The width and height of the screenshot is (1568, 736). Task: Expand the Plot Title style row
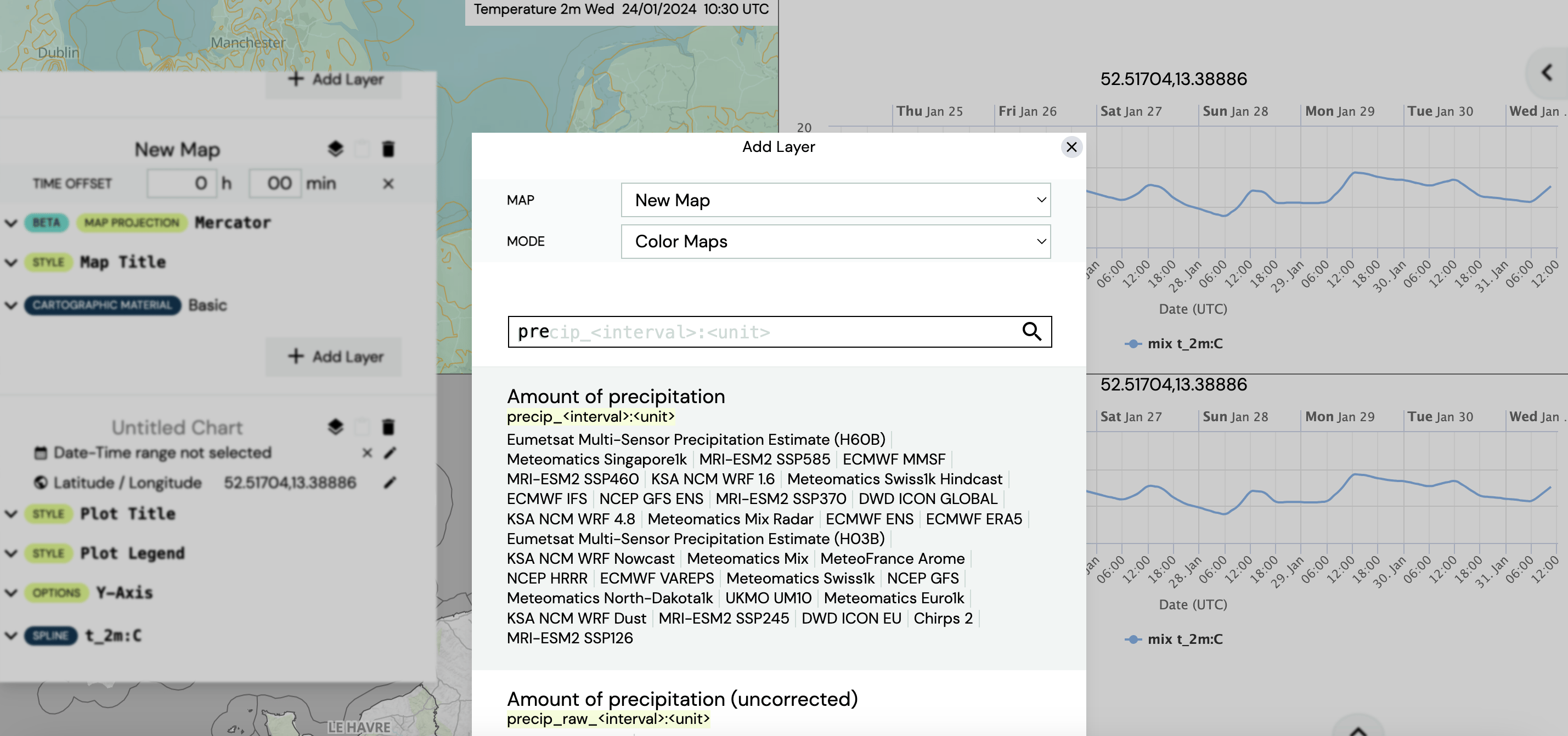pyautogui.click(x=11, y=513)
